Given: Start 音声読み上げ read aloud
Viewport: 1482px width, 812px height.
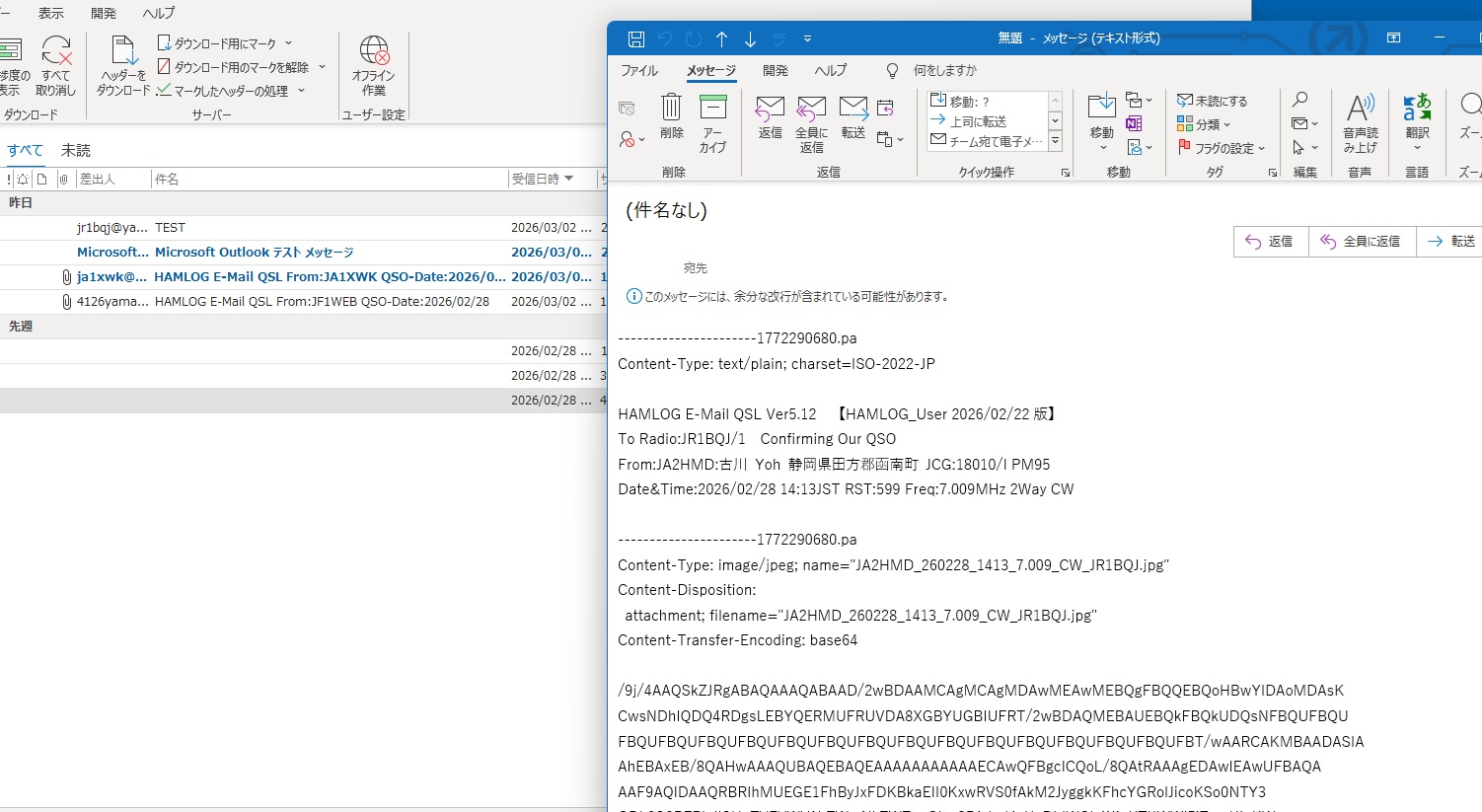Looking at the screenshot, I should coord(1360,109).
